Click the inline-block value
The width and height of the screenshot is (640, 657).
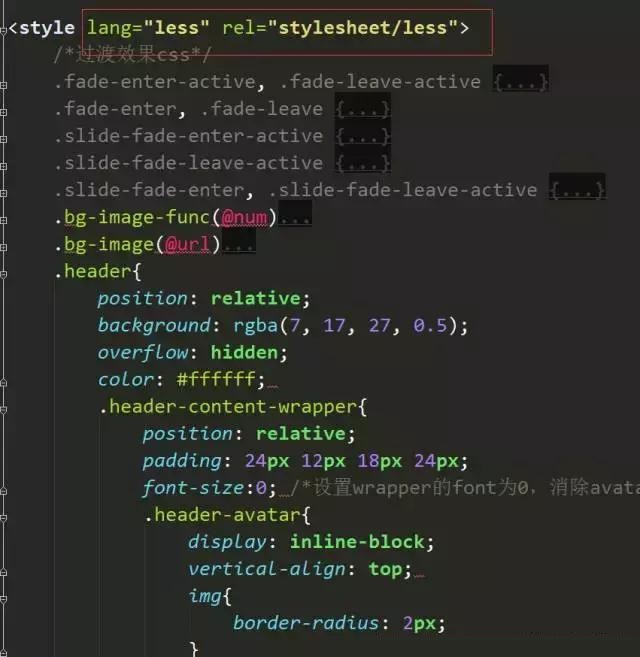[357, 543]
